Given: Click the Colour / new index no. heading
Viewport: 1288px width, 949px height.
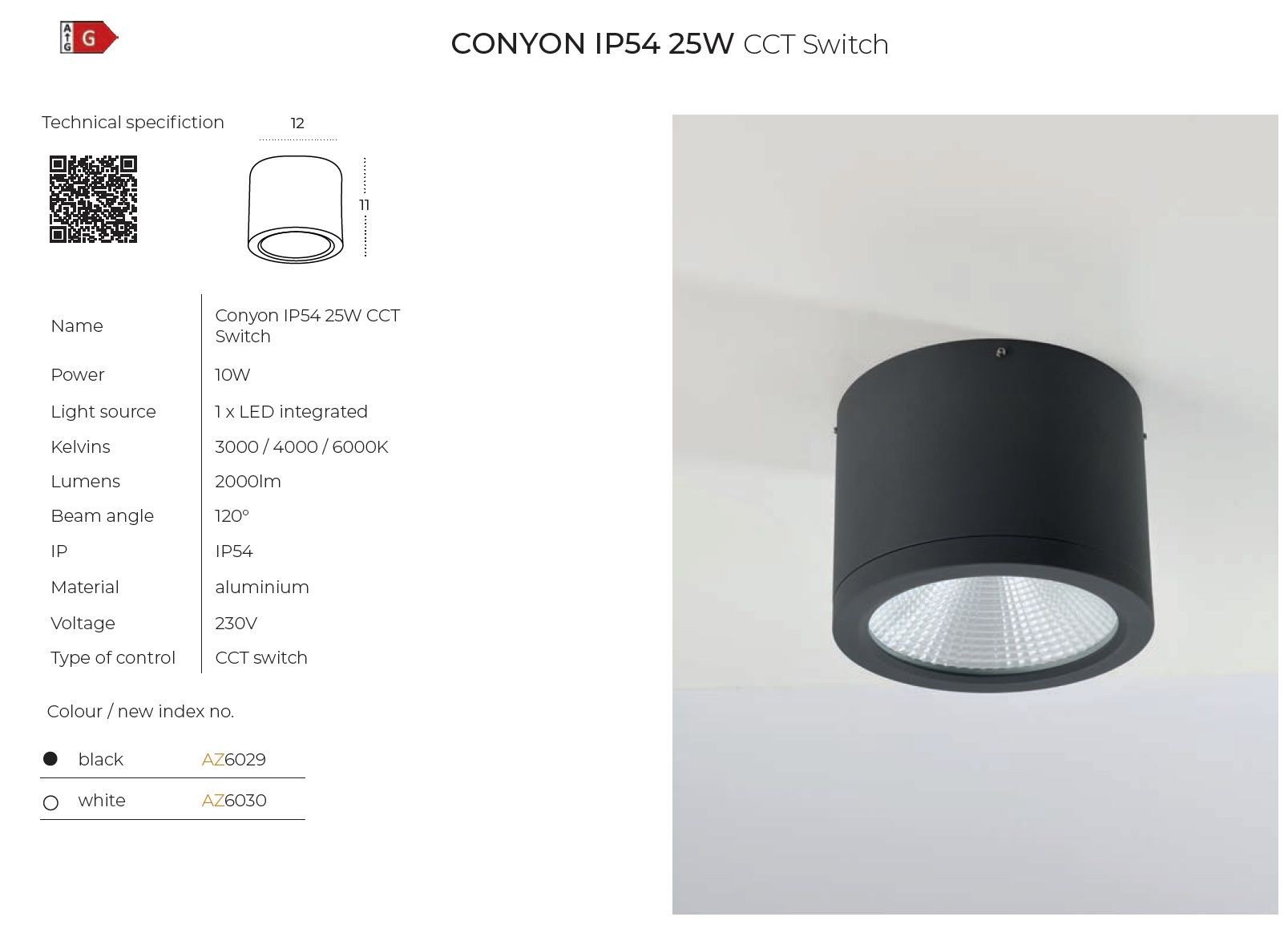Looking at the screenshot, I should tap(140, 711).
